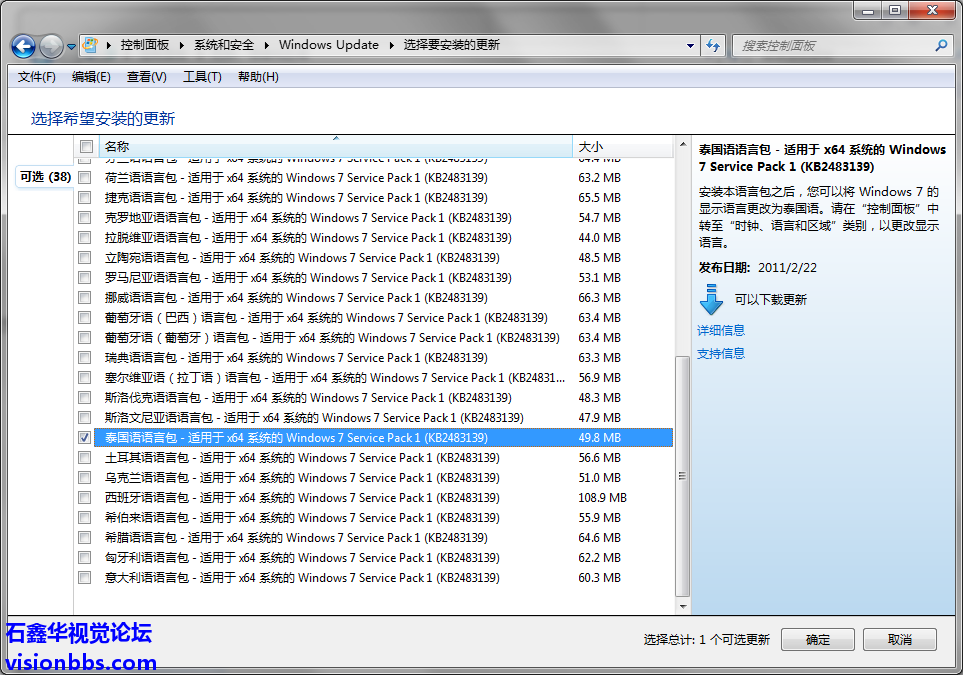Viewport: 963px width, 675px height.
Task: Click the control panel icon in the address bar
Action: pos(91,45)
